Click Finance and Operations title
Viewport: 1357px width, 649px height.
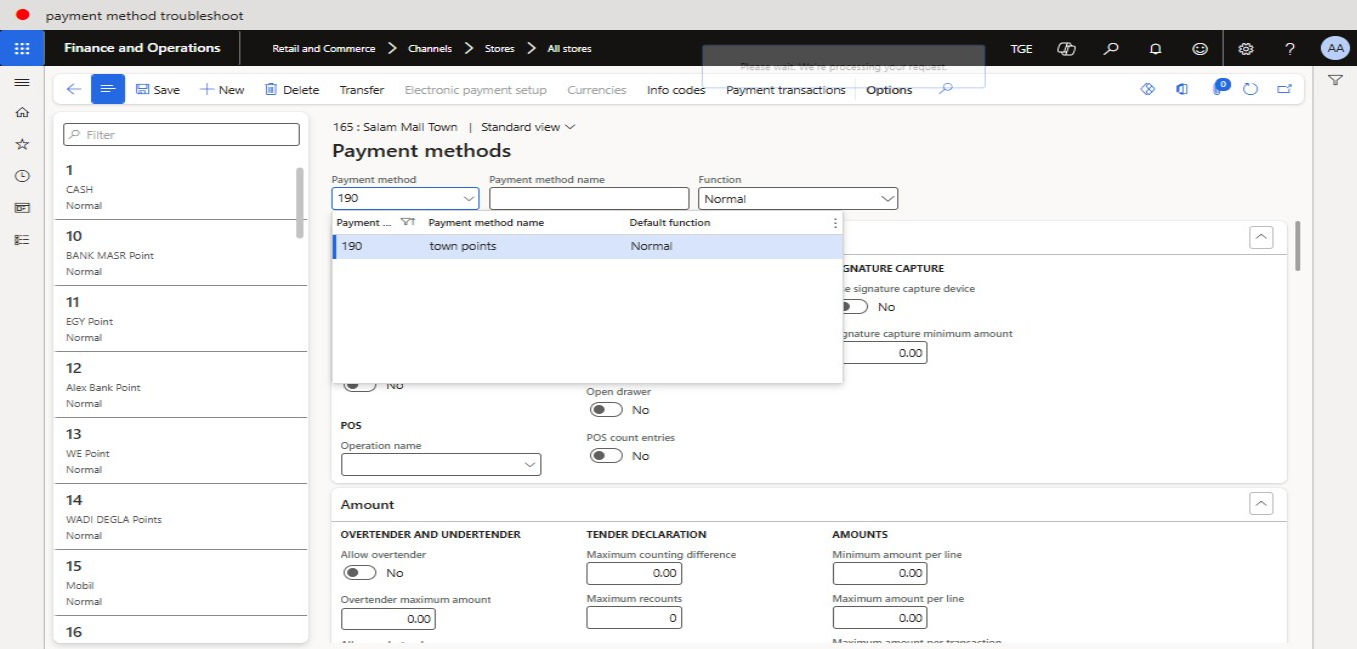point(142,47)
